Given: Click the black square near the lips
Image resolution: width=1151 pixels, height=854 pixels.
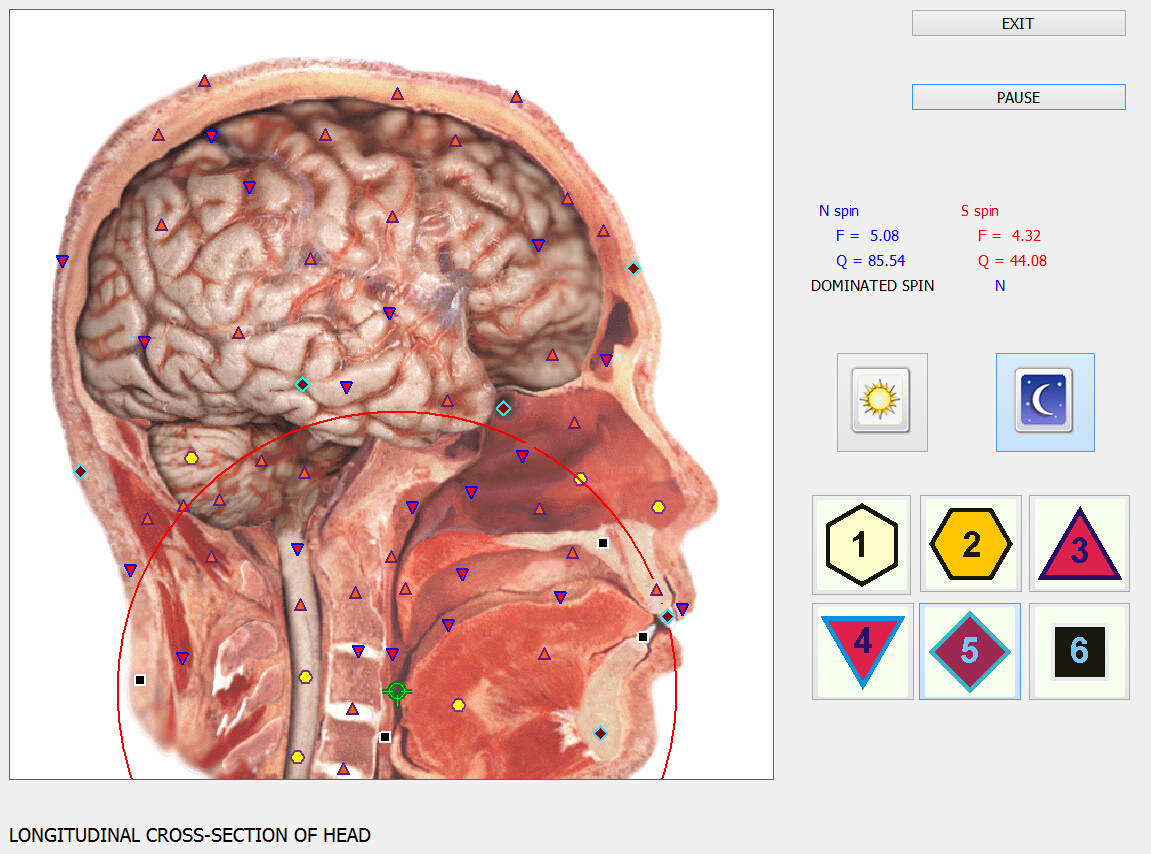Looking at the screenshot, I should 643,637.
